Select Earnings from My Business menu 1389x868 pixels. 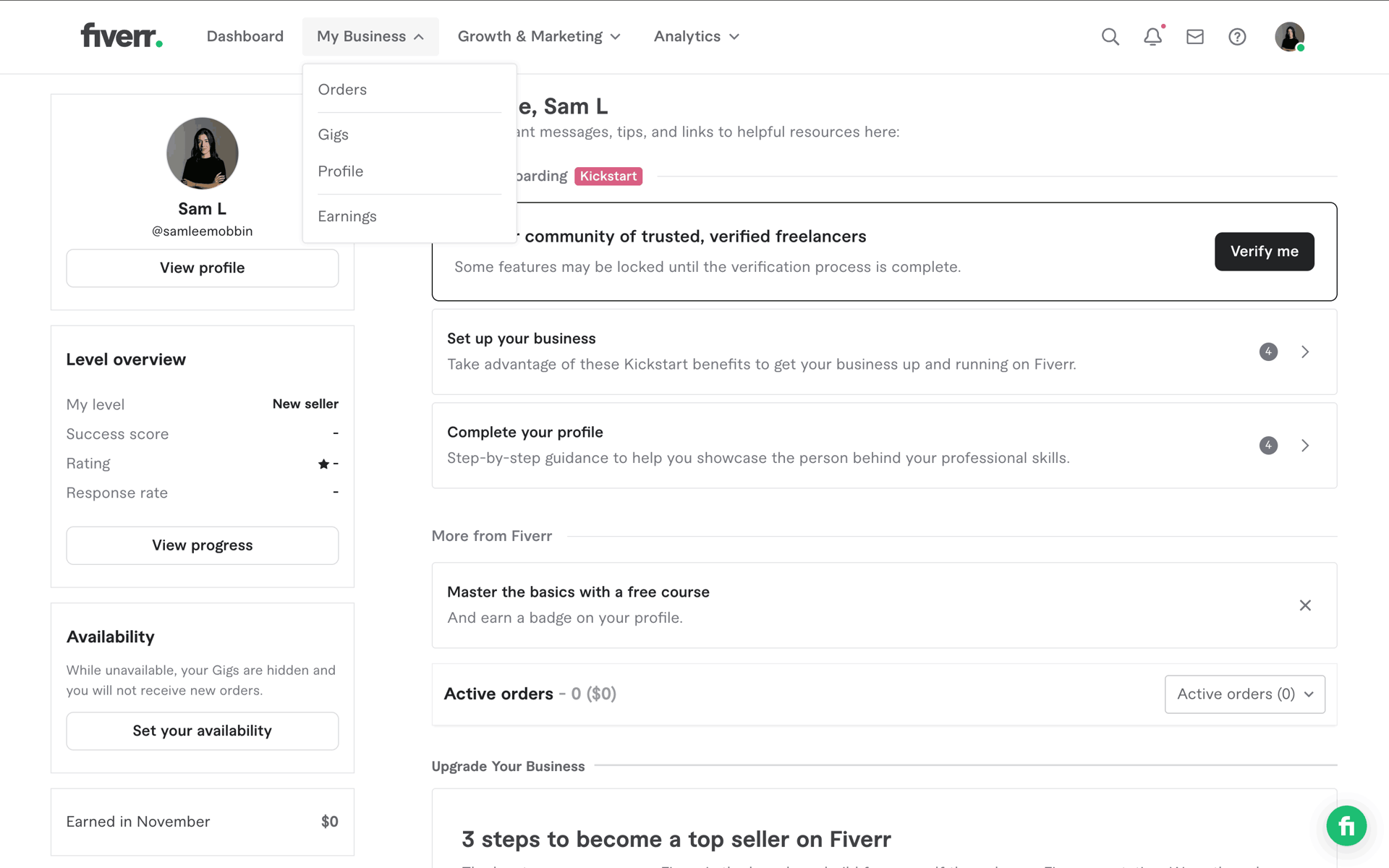tap(347, 216)
